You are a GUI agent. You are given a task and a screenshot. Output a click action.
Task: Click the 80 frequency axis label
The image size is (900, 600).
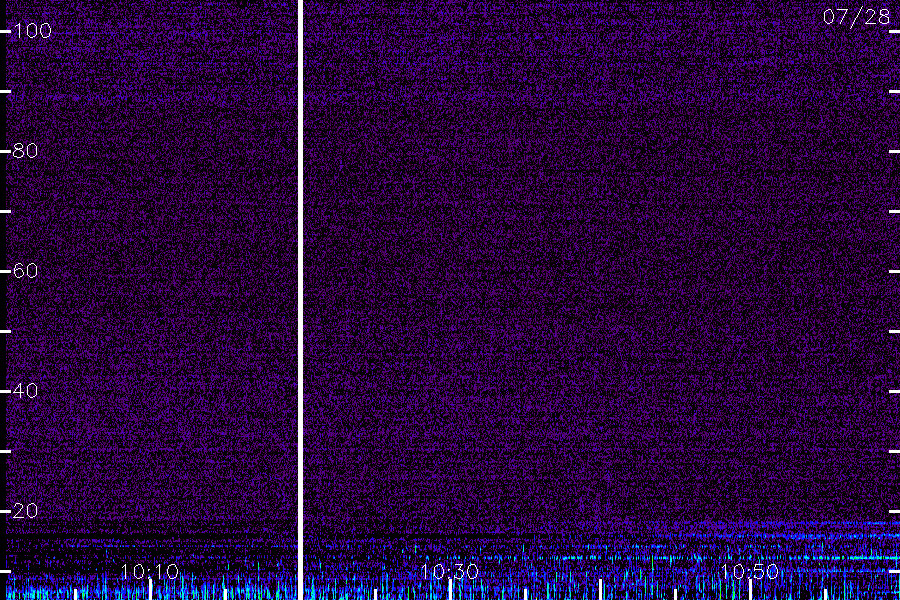pos(25,150)
